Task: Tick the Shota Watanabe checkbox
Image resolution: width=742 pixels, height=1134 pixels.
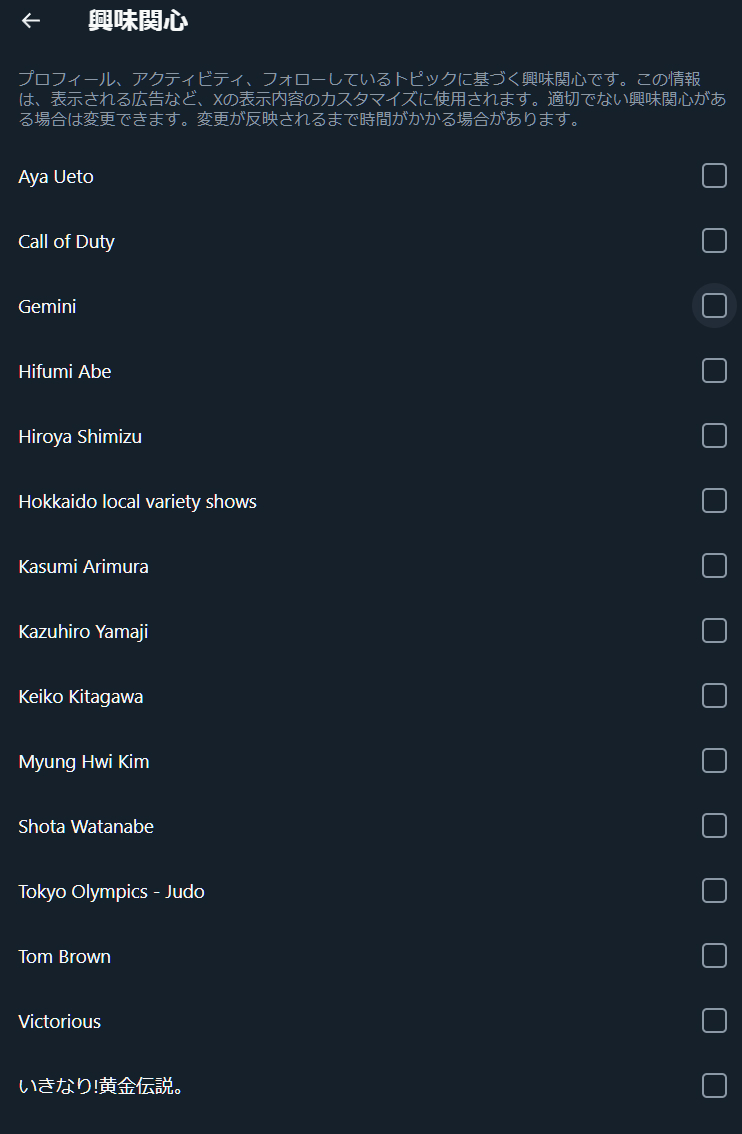Action: 714,826
